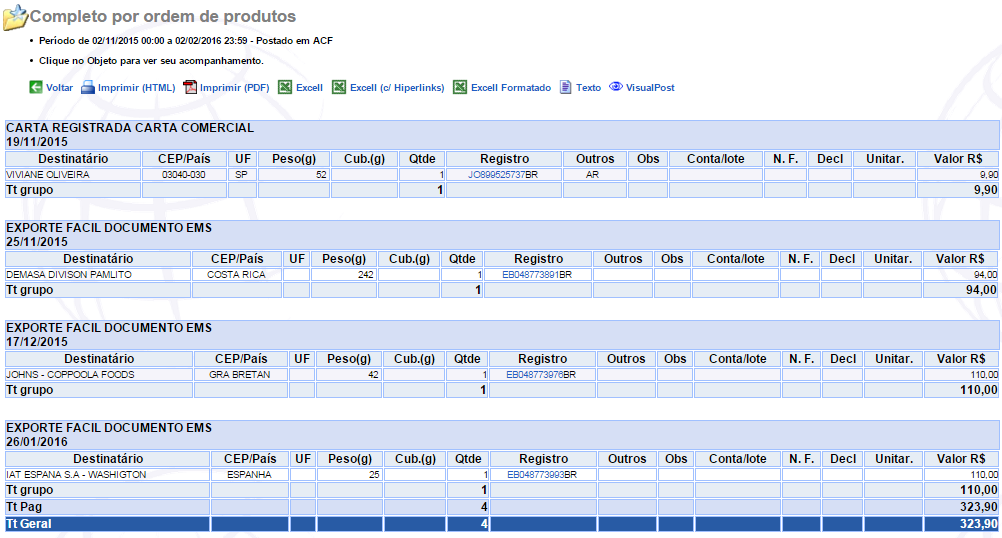Open tracking code EB048773993BR

[x=543, y=474]
